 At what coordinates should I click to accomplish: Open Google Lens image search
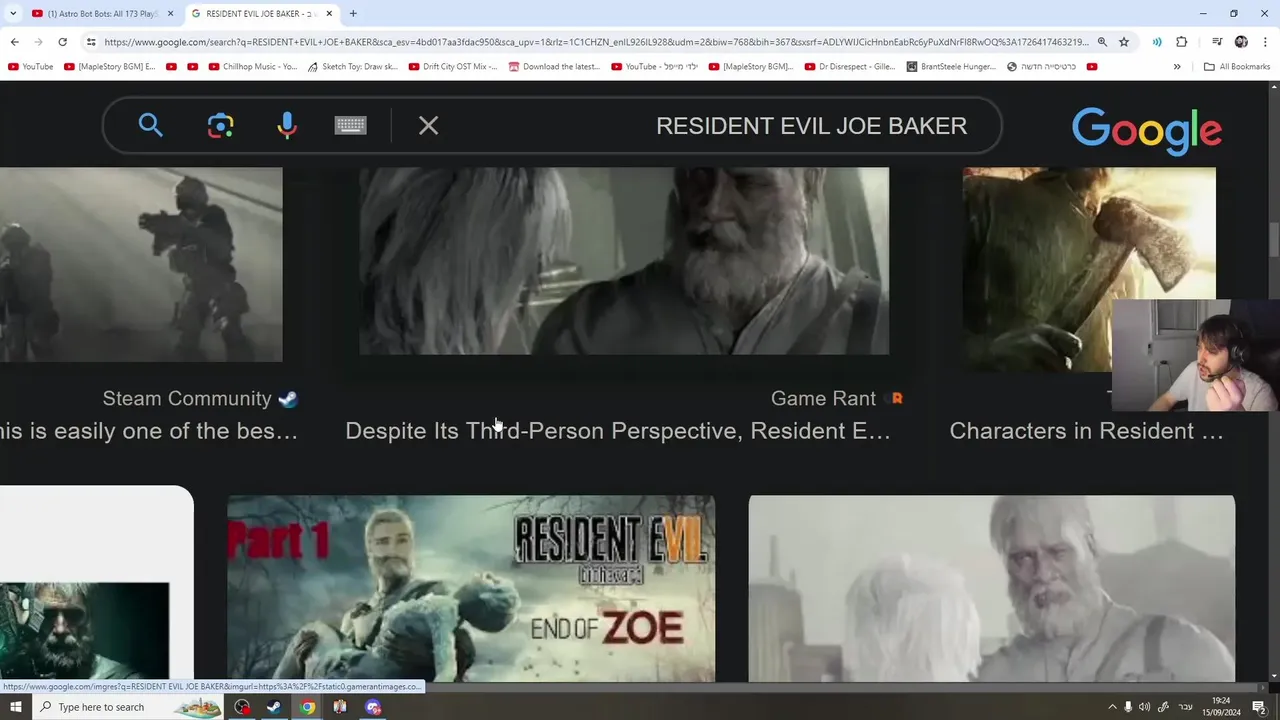pos(220,125)
